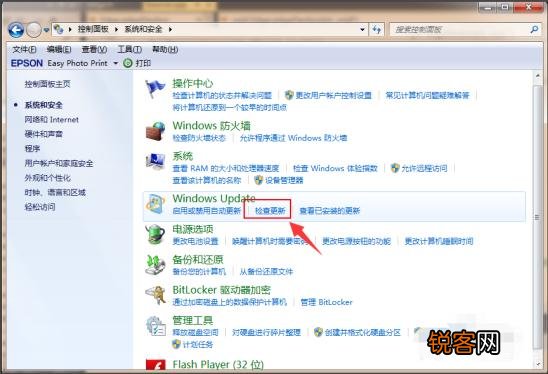Open the 系统 heading link

[182, 156]
